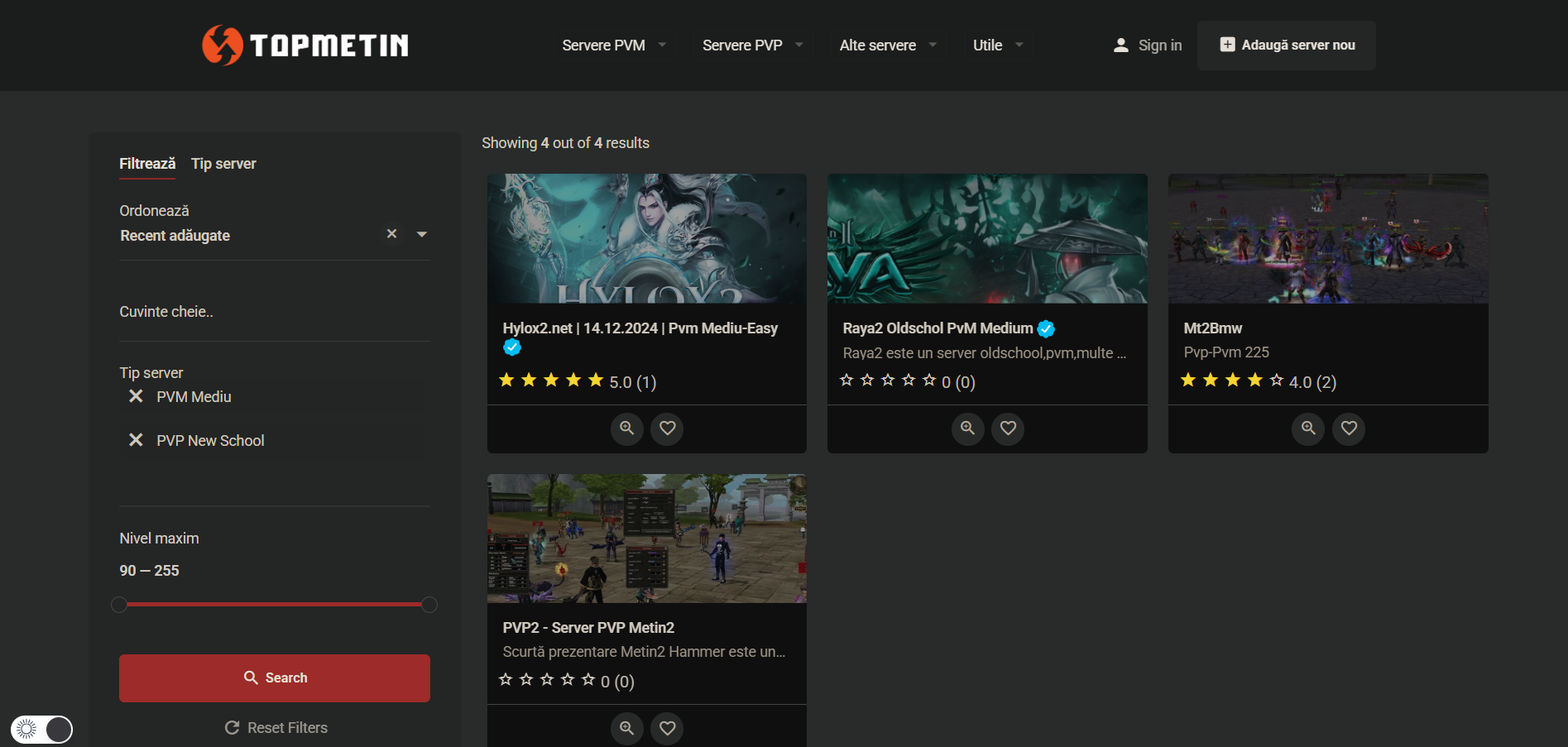Toggle the dark/light theme switch

click(x=42, y=729)
